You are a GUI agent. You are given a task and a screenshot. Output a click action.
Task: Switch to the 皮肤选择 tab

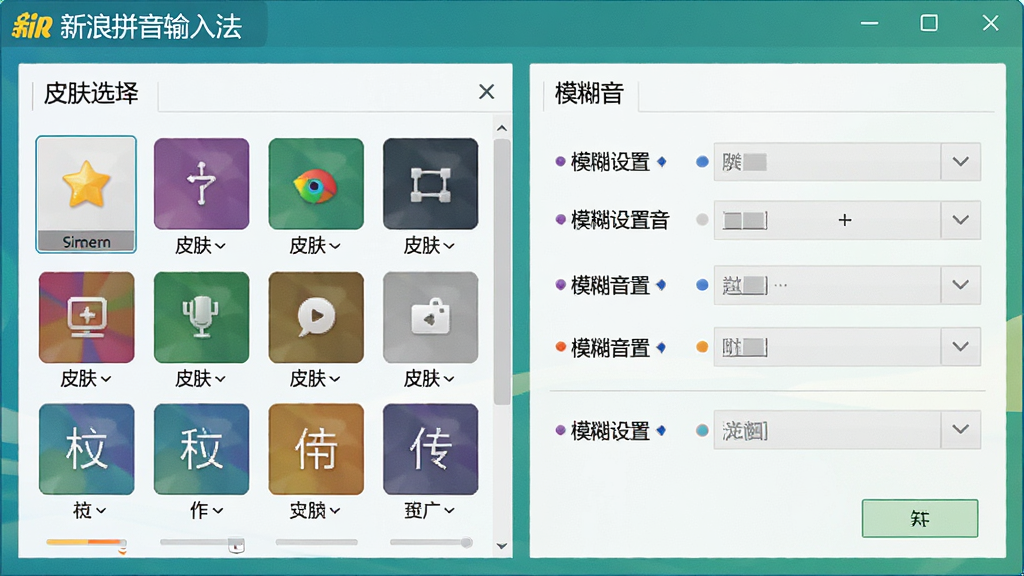91,93
